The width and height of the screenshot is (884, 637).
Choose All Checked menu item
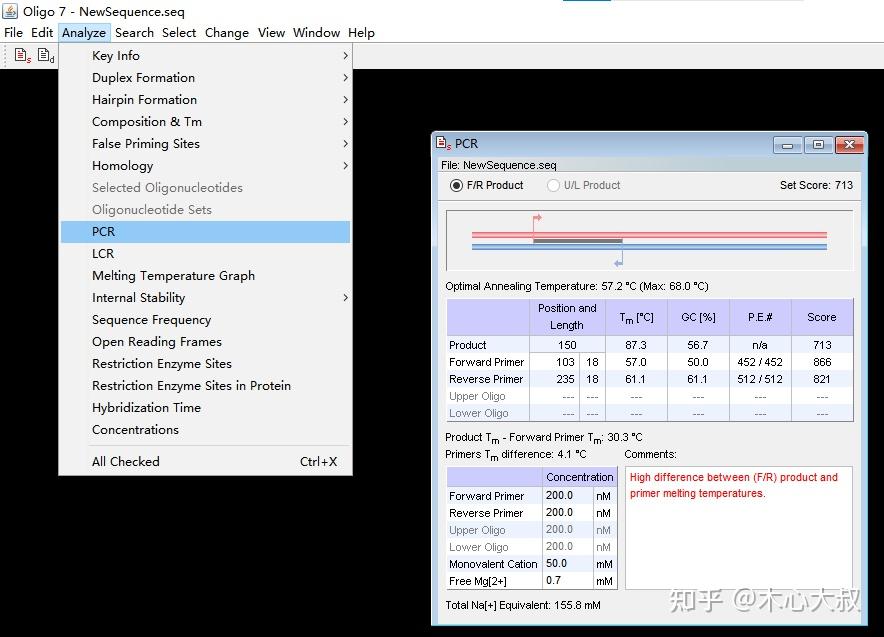pos(205,461)
